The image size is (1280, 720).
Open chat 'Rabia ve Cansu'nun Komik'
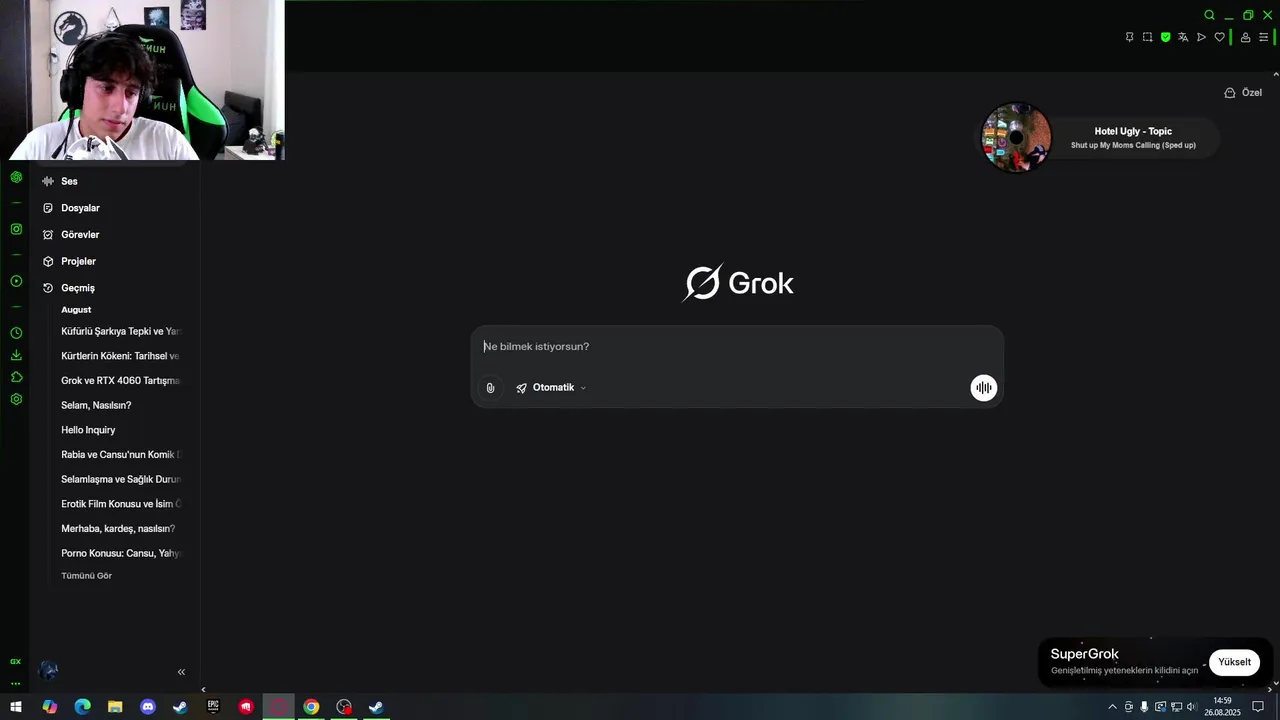(x=121, y=454)
